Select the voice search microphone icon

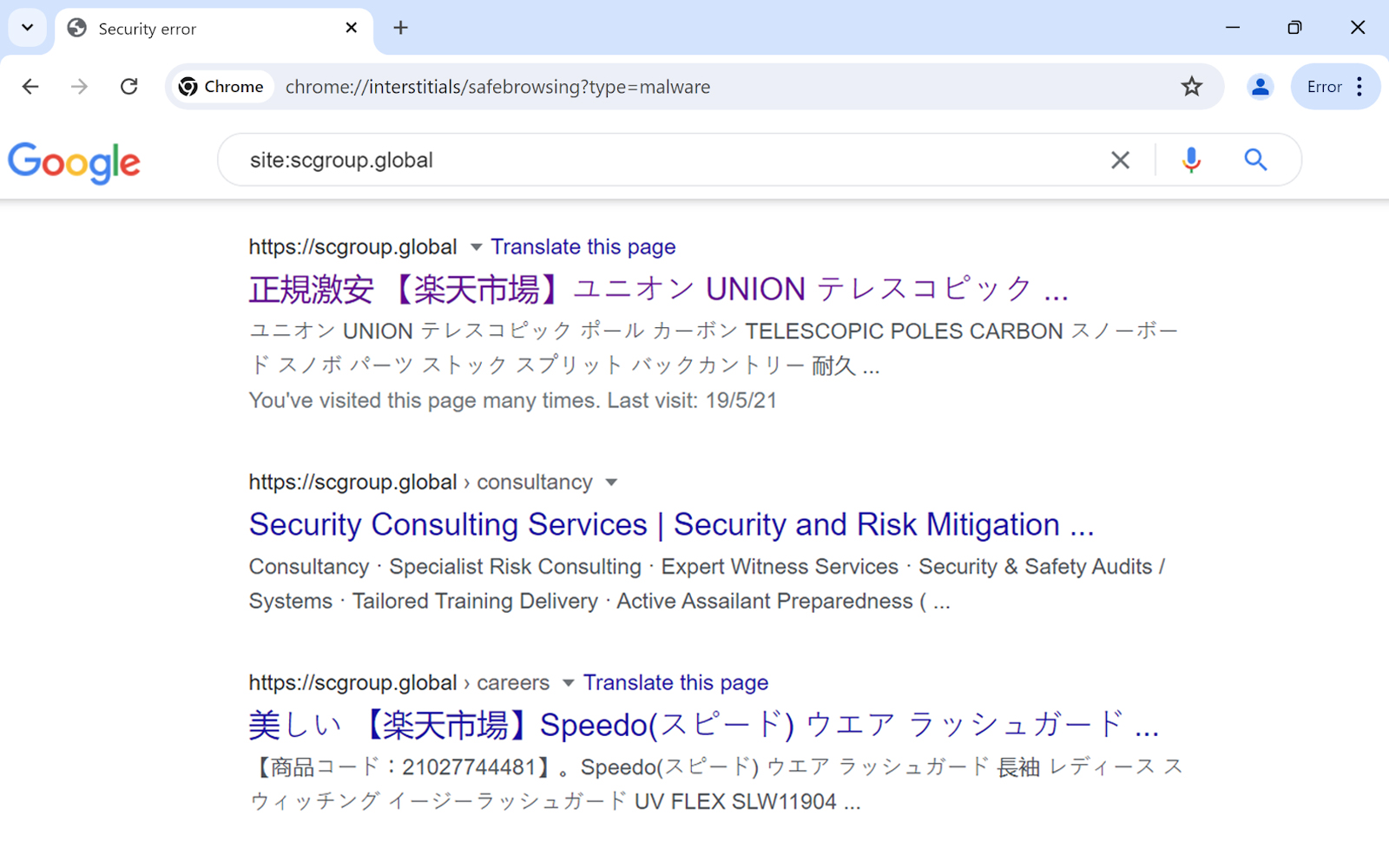click(x=1190, y=160)
